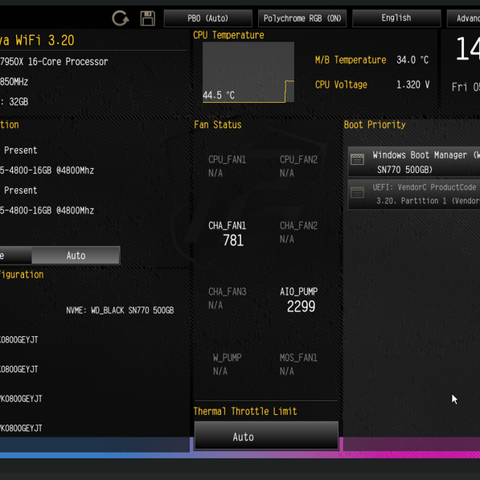Click the NVME WD_BLACK SN770 500GB entry
Image resolution: width=480 pixels, height=480 pixels.
(120, 310)
